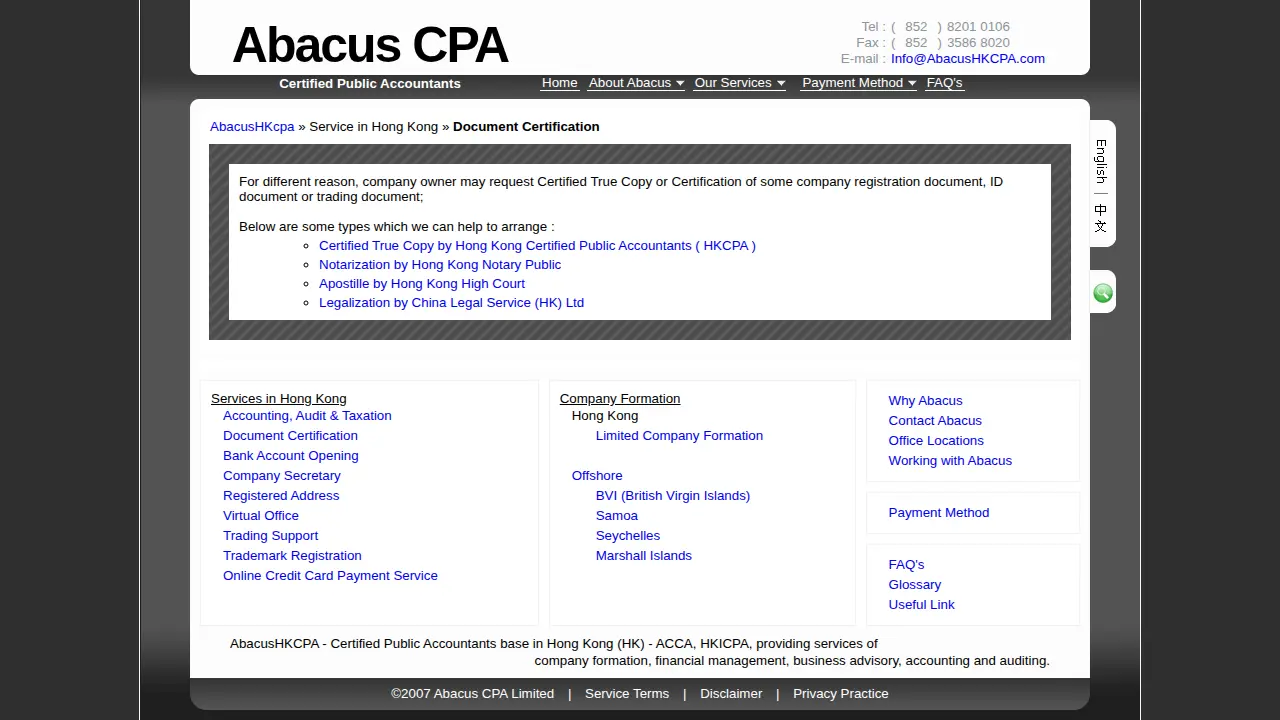Open Certified True Copy by HKCPA link
The width and height of the screenshot is (1280, 720).
537,245
